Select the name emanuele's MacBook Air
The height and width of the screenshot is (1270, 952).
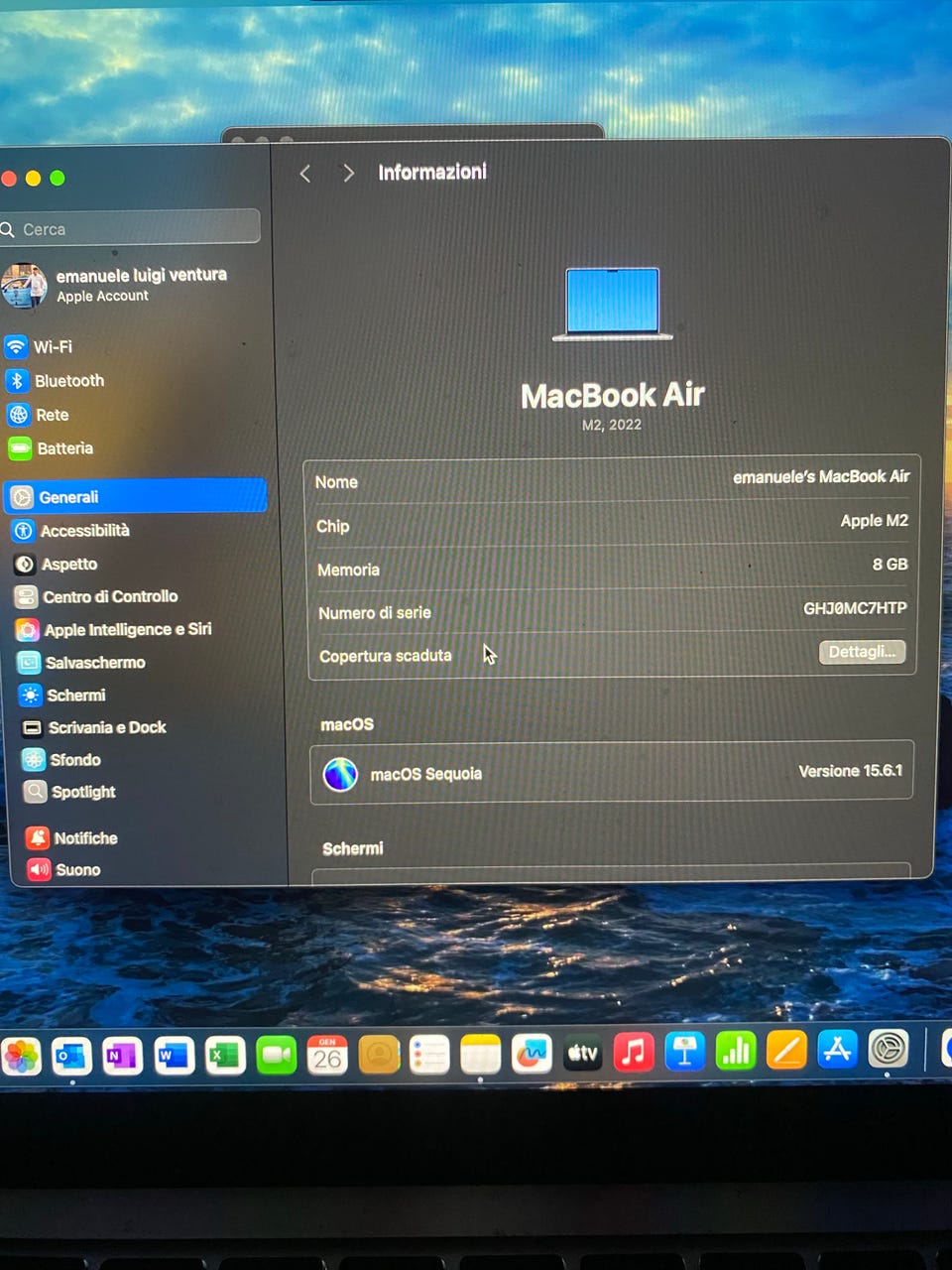(x=821, y=477)
